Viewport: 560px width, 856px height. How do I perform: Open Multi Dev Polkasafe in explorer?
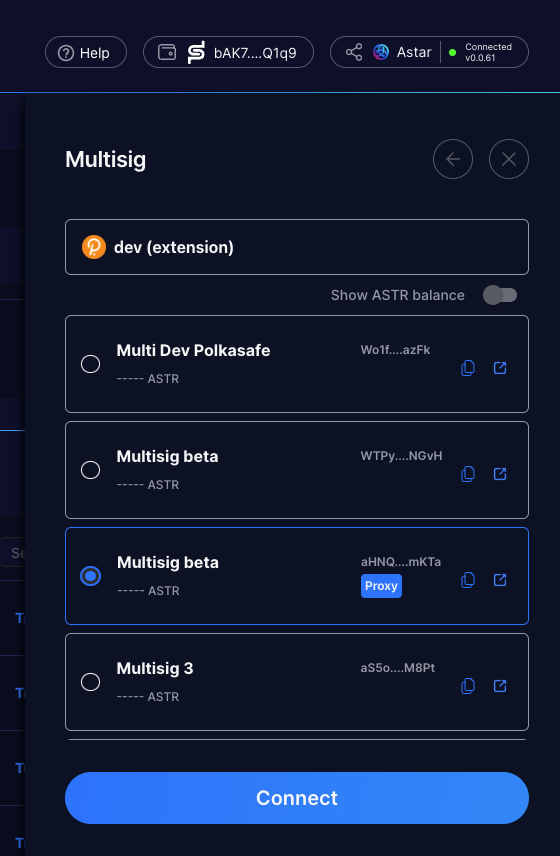pyautogui.click(x=500, y=368)
